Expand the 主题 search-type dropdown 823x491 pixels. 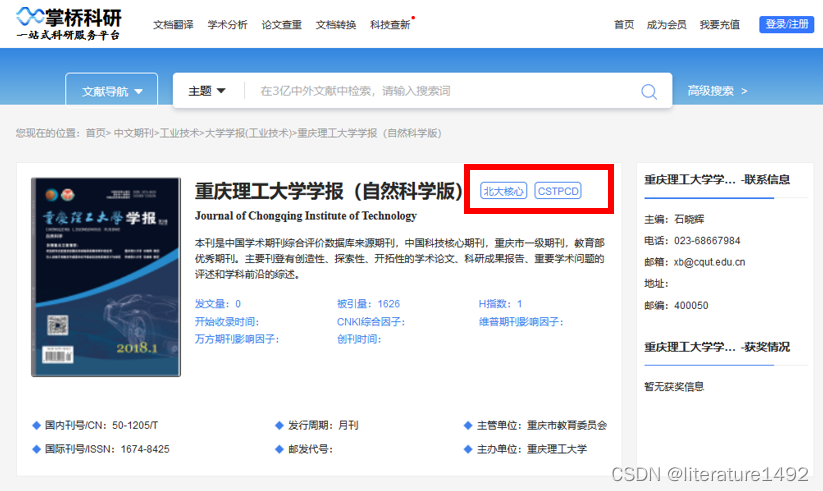[207, 91]
